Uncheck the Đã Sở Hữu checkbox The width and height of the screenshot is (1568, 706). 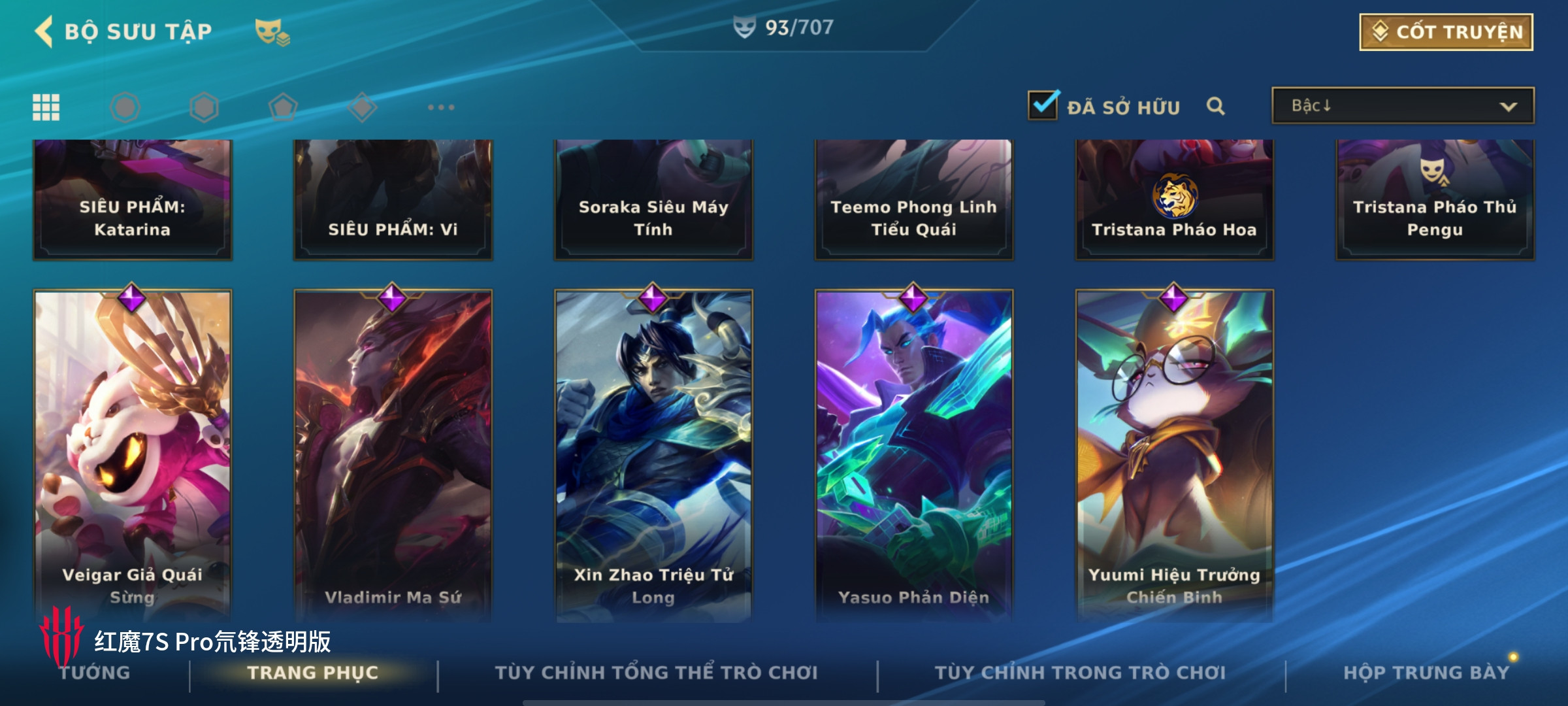tap(1043, 105)
